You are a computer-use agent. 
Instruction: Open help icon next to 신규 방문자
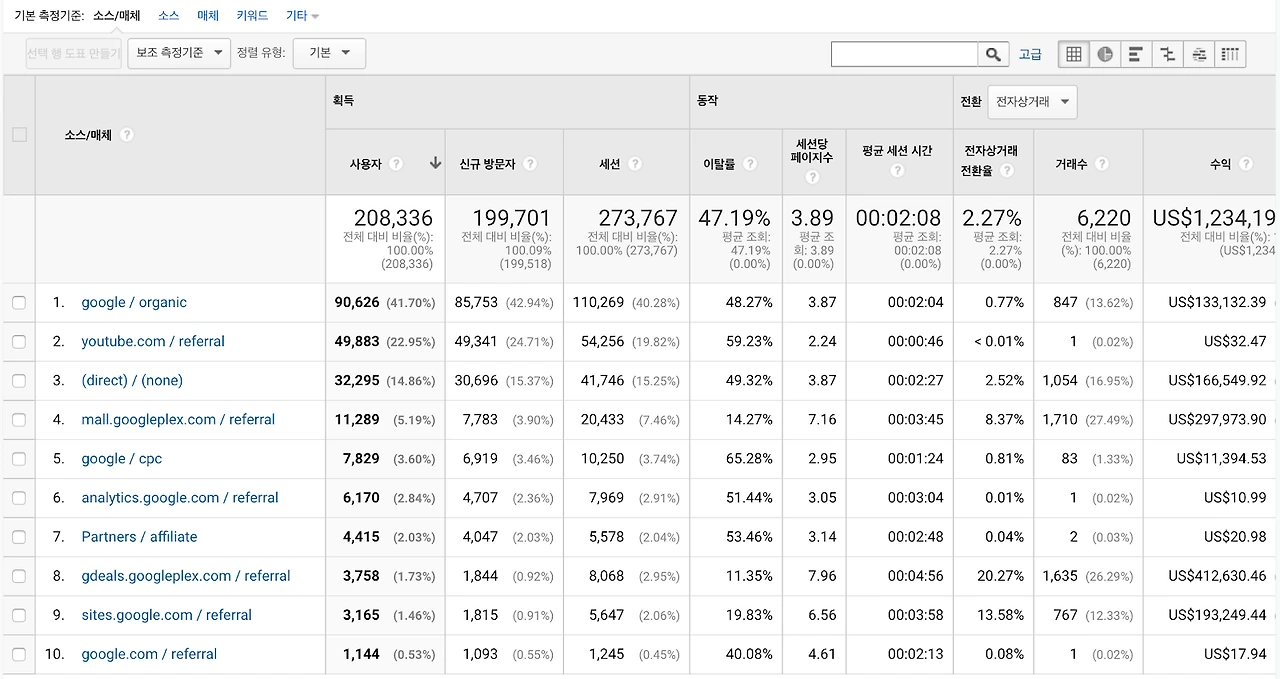click(x=530, y=164)
